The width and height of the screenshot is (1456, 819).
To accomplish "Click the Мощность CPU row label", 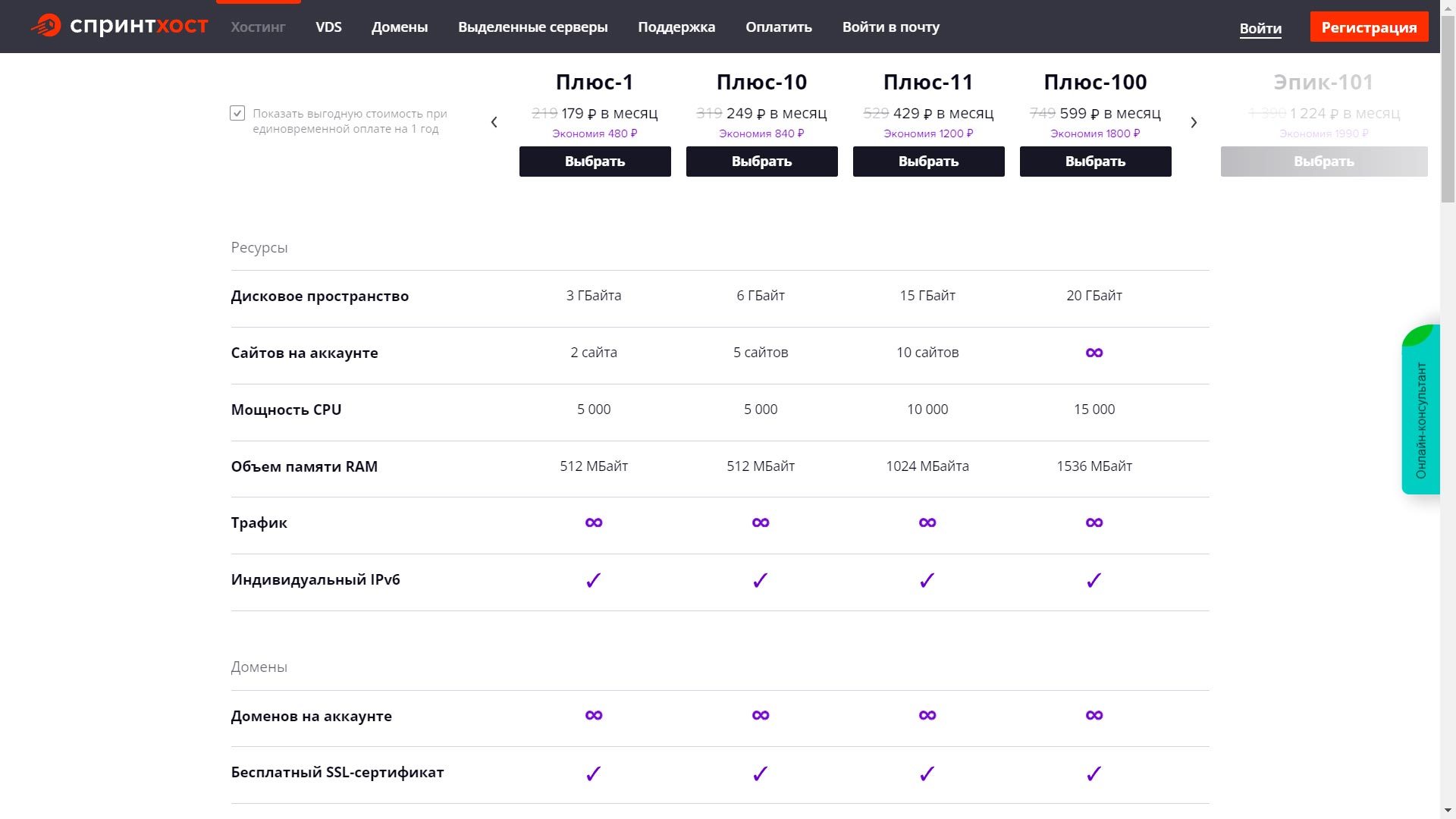I will (286, 409).
